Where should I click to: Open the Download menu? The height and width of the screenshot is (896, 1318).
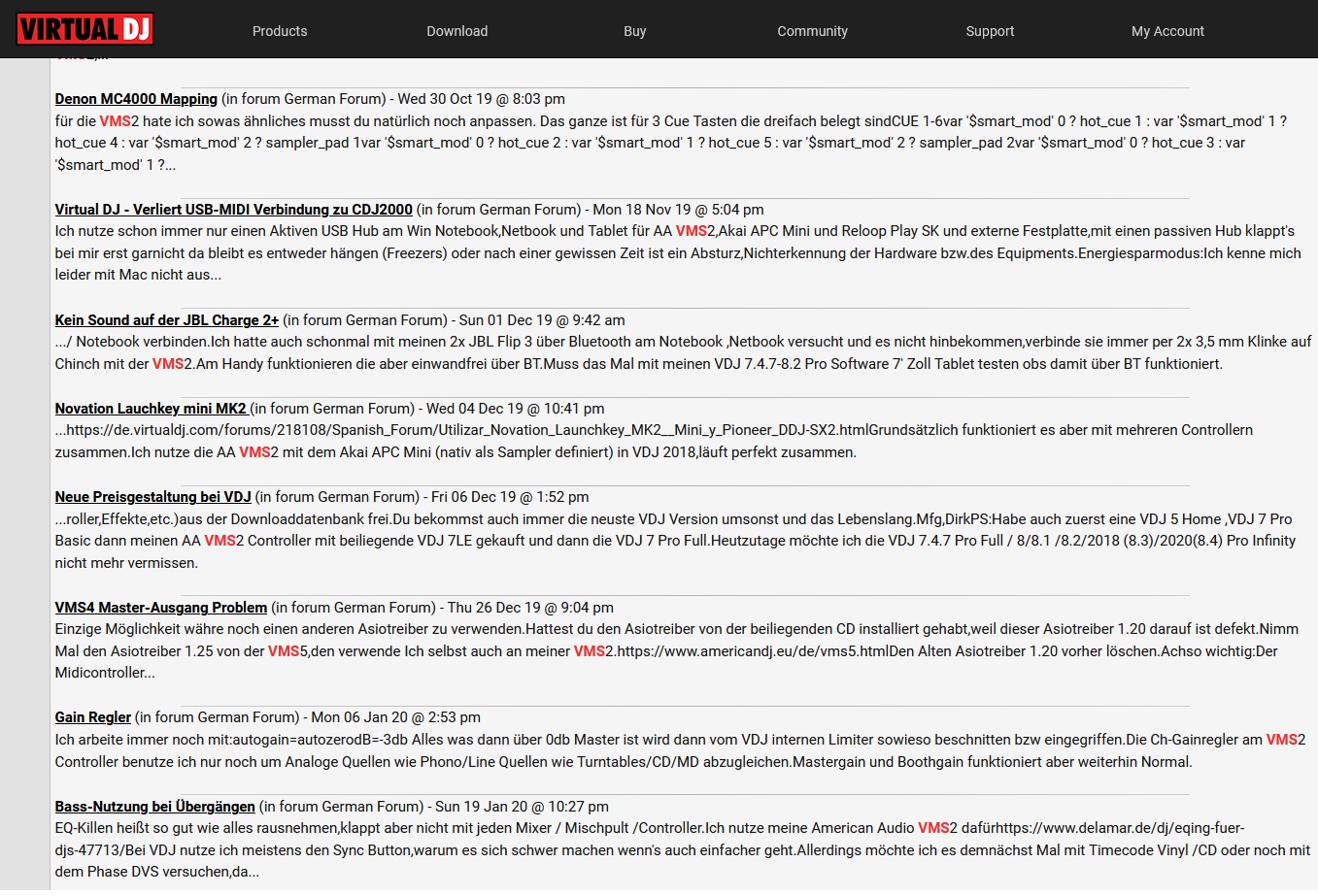coord(457,31)
